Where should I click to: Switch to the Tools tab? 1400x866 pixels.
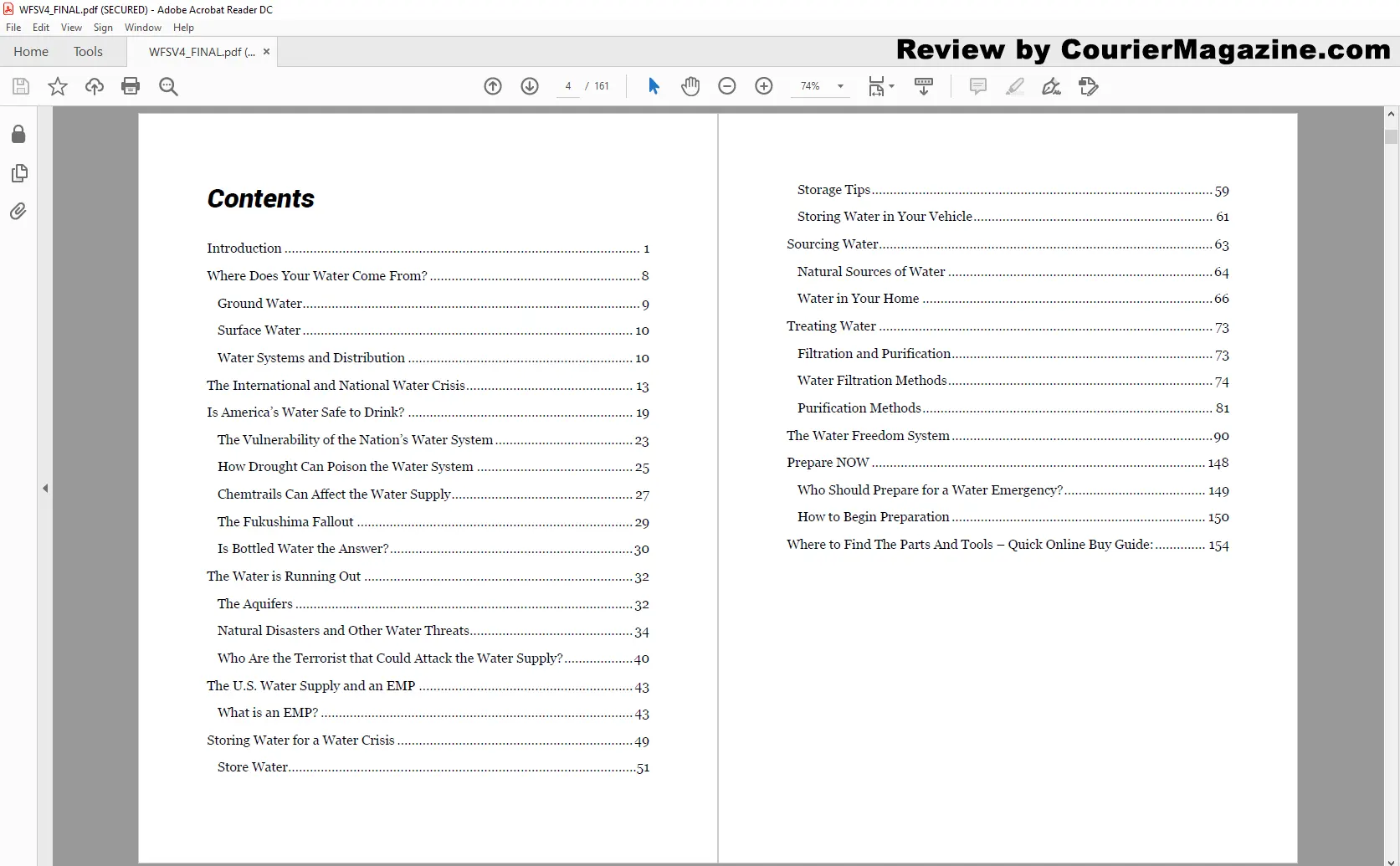(88, 52)
